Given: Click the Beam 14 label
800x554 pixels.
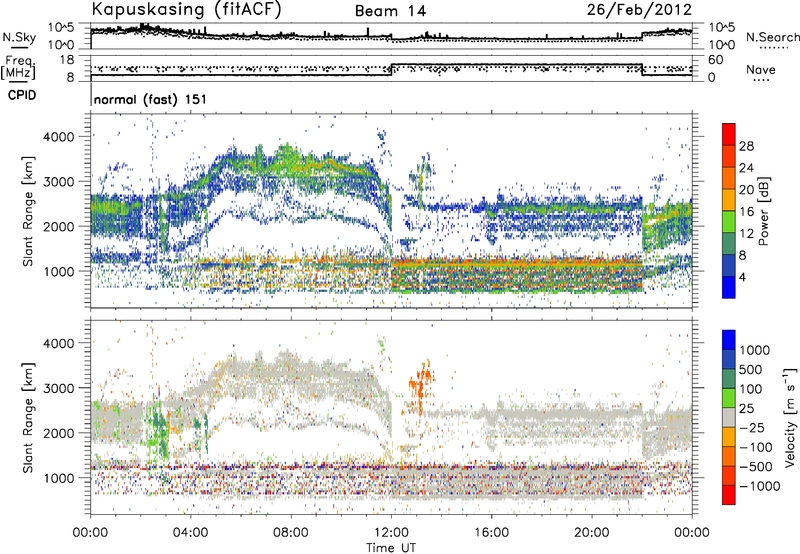Looking at the screenshot, I should pyautogui.click(x=390, y=11).
